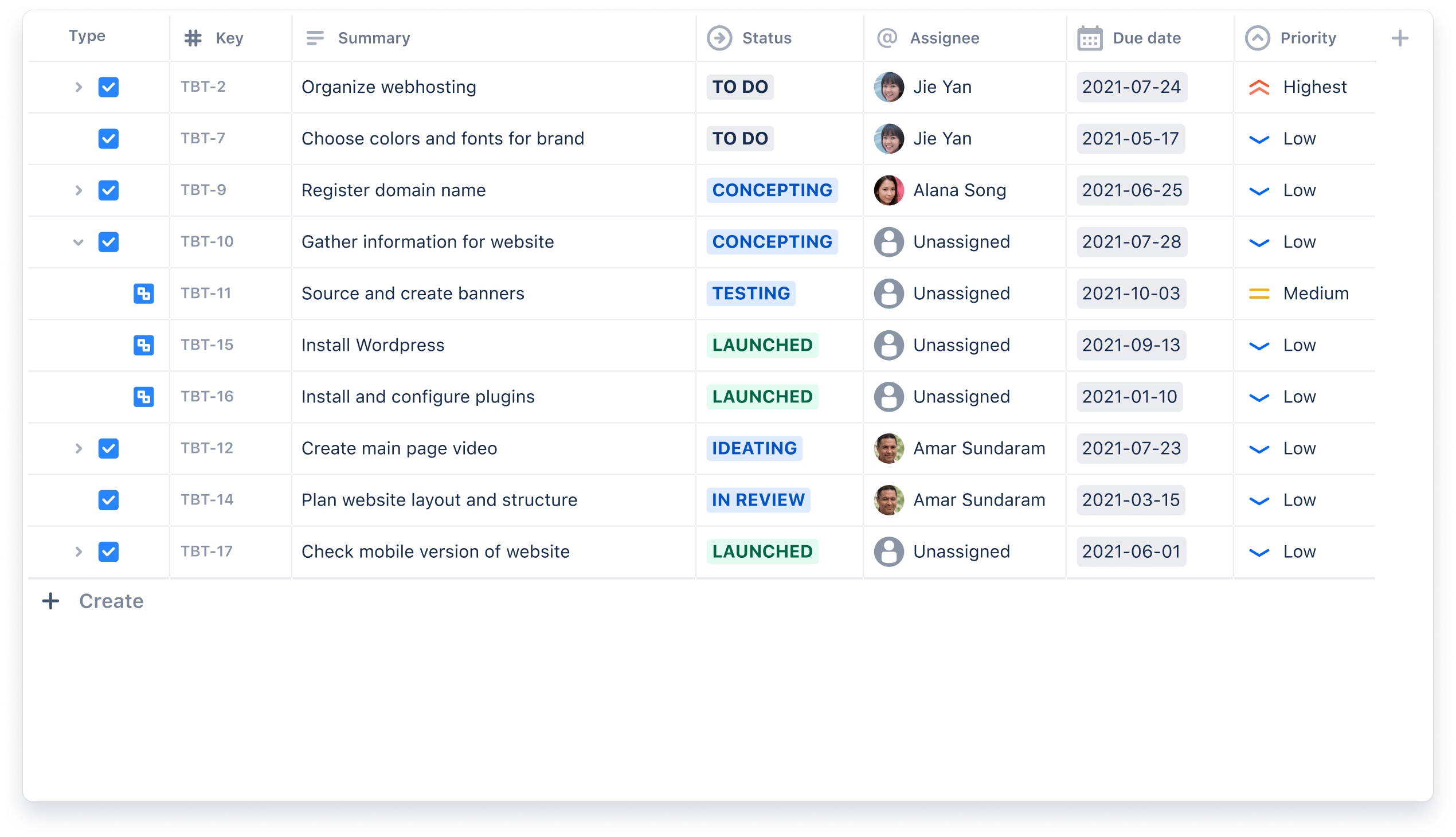
Task: Collapse TBT-10 expanded row
Action: click(76, 242)
